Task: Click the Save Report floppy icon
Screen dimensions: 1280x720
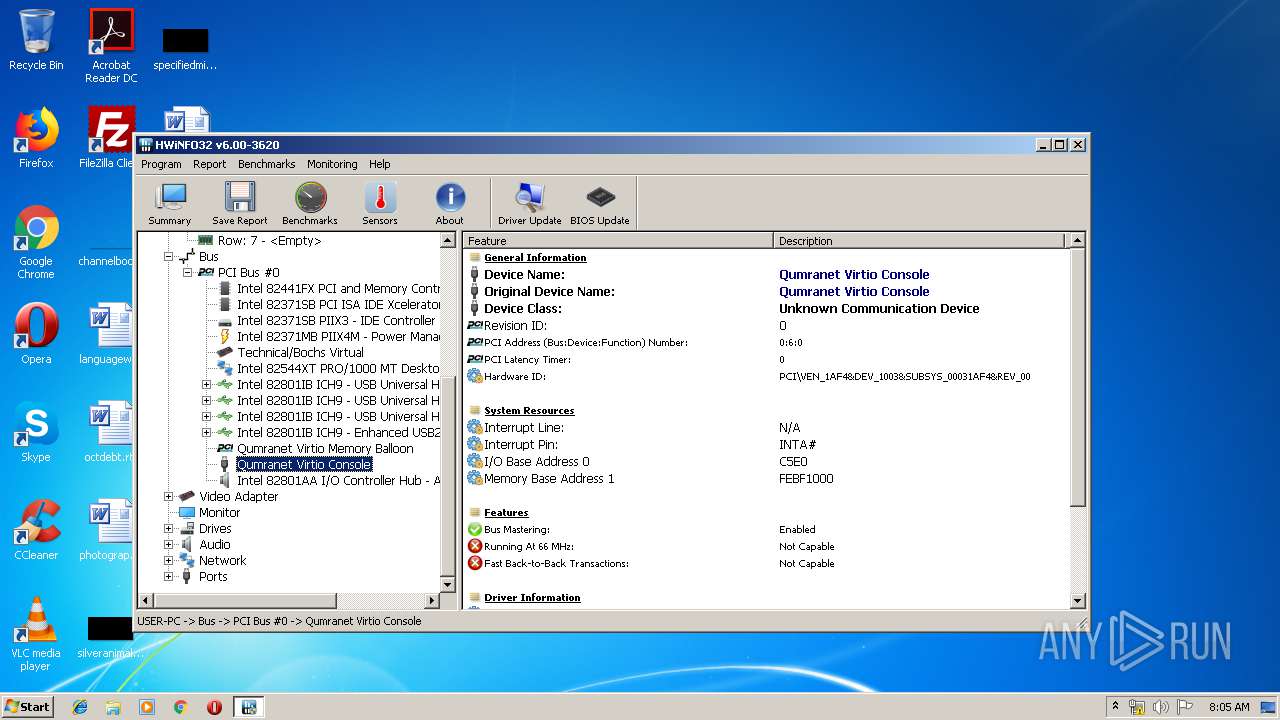Action: (239, 203)
